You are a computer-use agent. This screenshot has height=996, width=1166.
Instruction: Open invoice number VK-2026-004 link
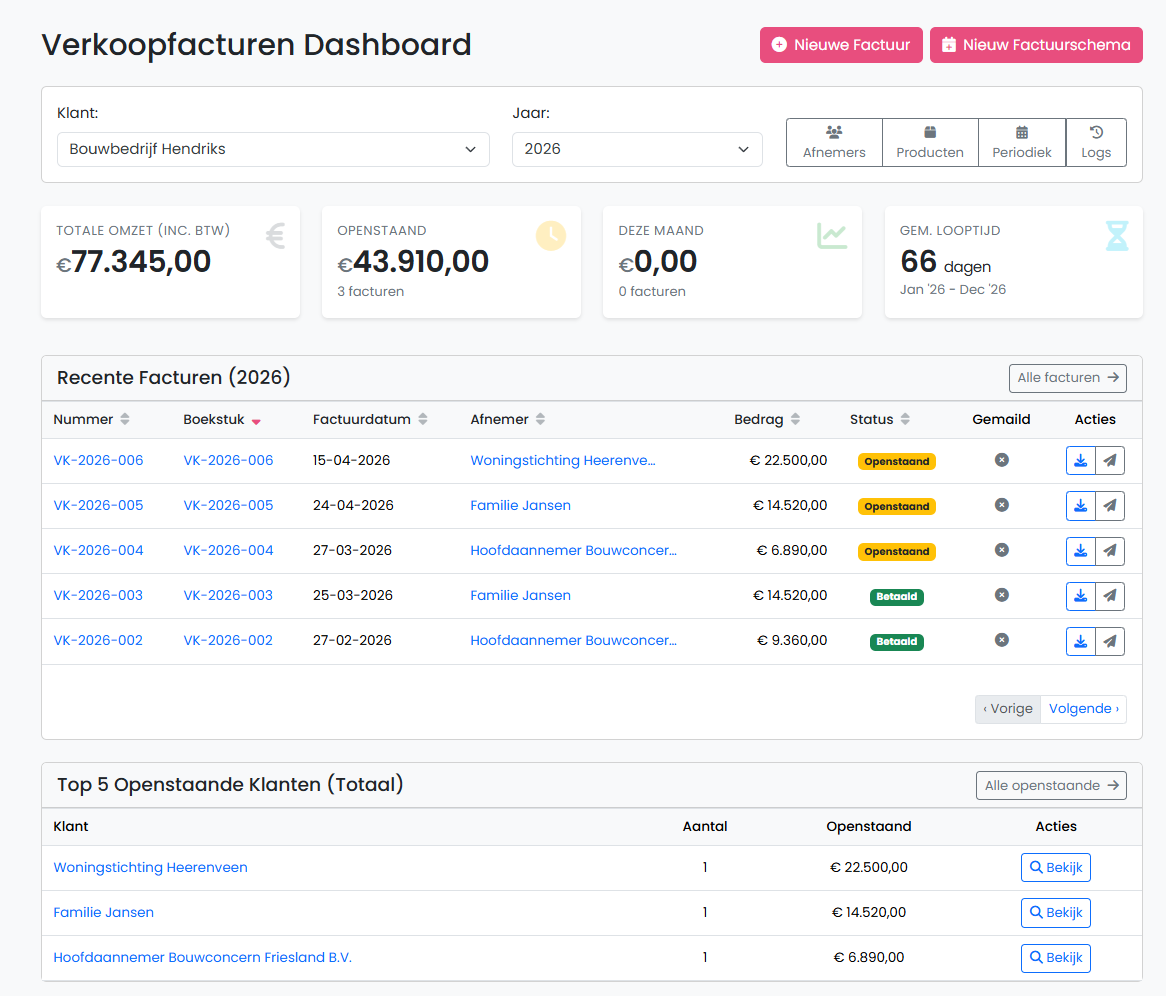click(x=98, y=550)
